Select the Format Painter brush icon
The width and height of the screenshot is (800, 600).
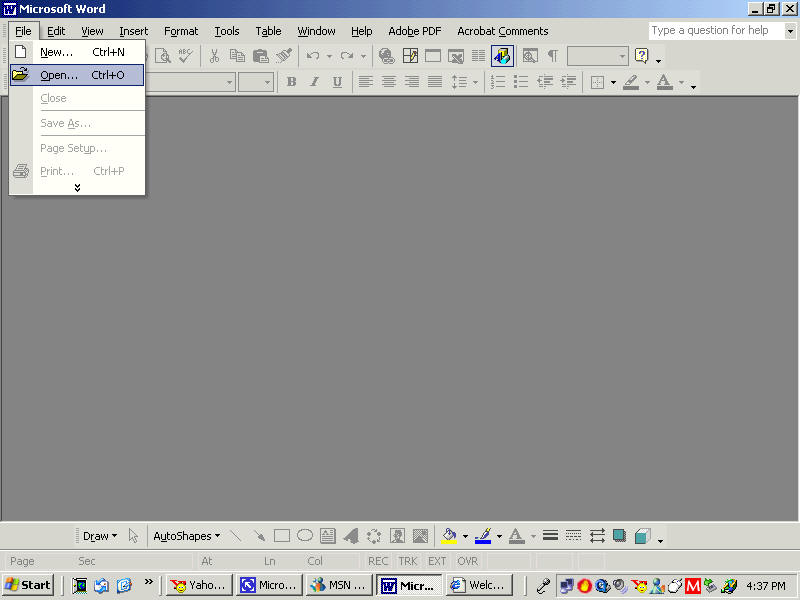[x=284, y=56]
